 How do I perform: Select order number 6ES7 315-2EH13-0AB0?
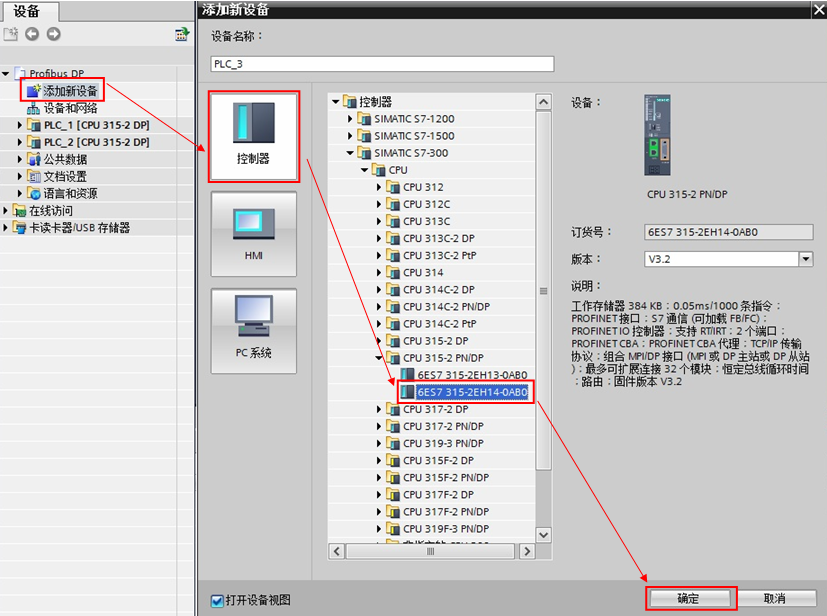[x=472, y=374]
